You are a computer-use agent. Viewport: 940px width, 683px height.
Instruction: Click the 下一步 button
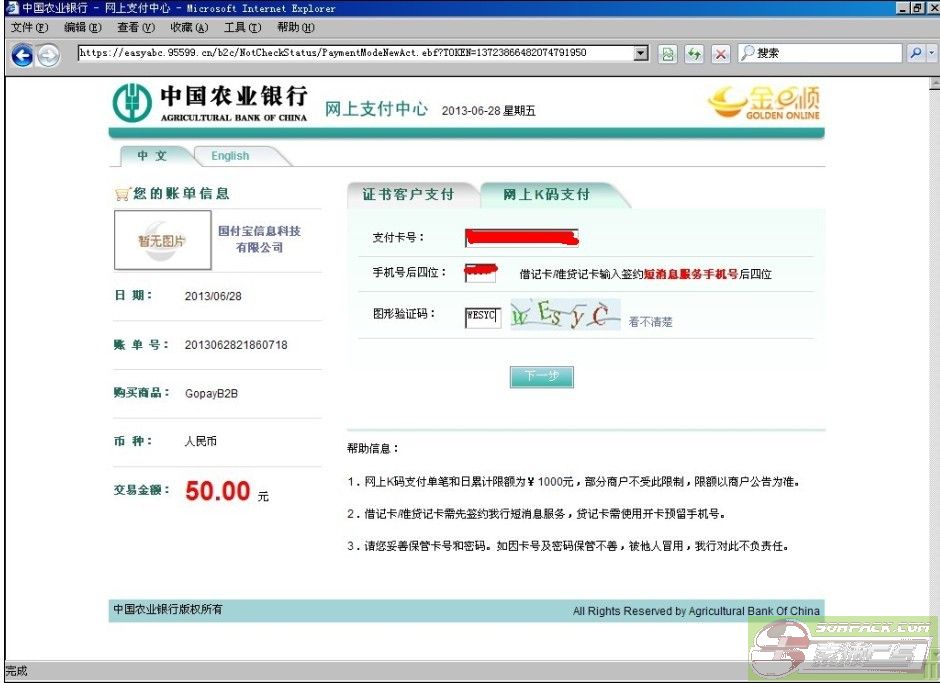[542, 377]
